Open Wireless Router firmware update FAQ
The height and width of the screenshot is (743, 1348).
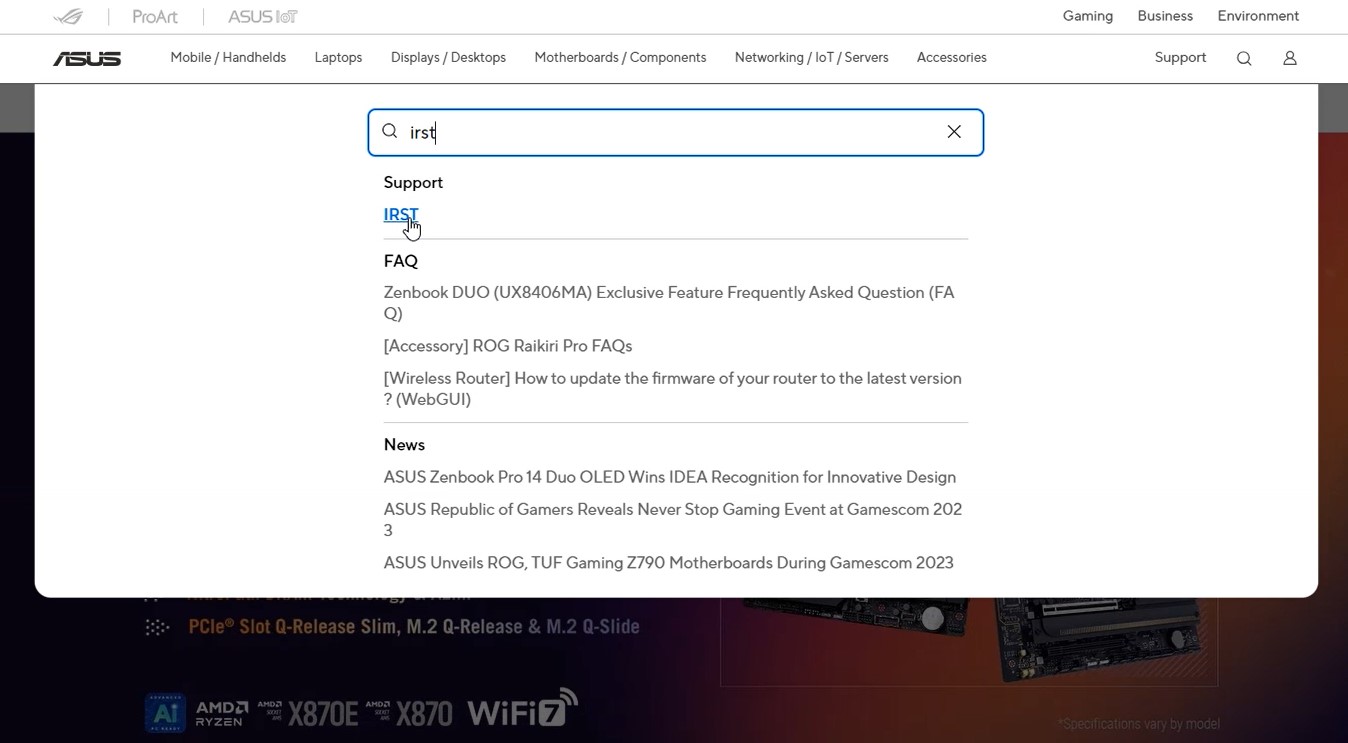pos(672,389)
